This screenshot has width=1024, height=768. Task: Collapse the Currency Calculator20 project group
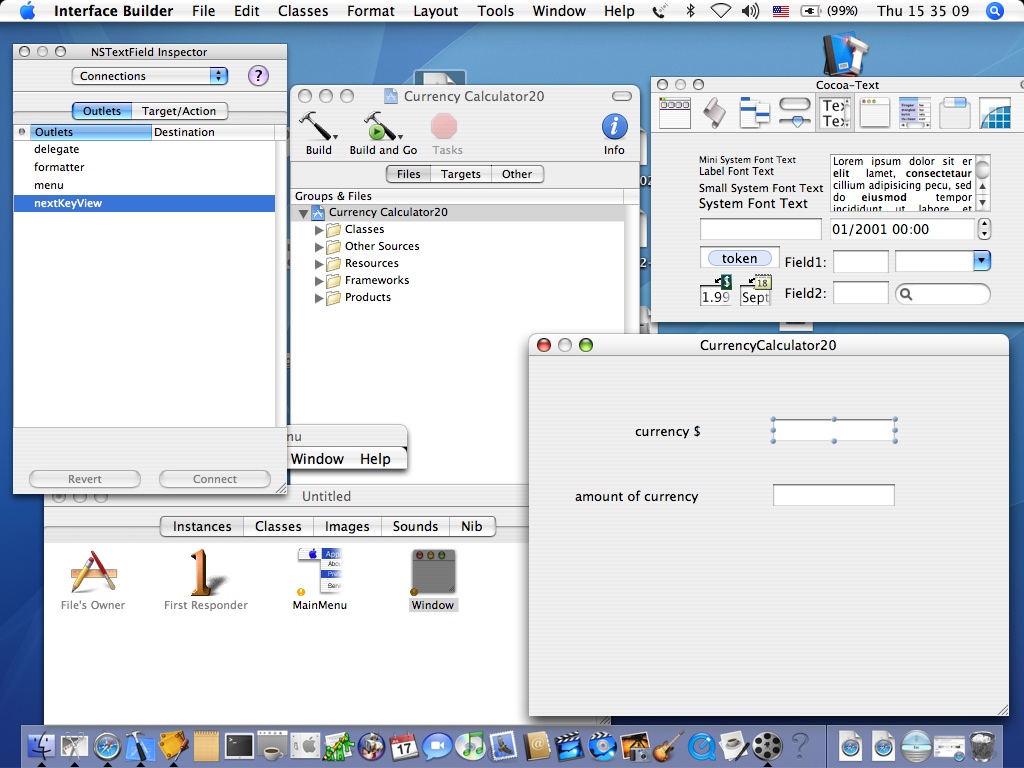click(303, 213)
